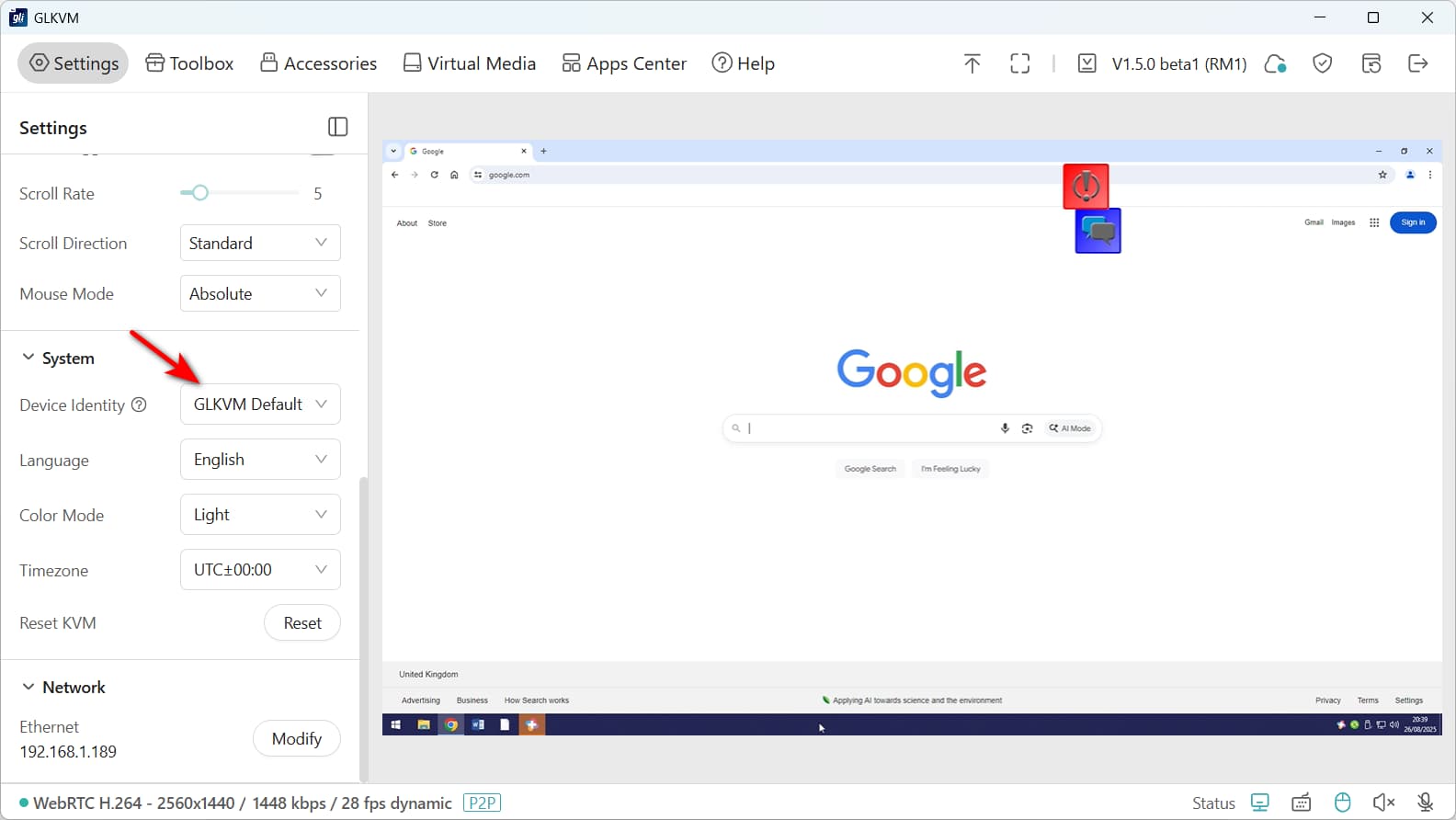Open the Device Identity dropdown
Viewport: 1456px width, 820px height.
(260, 404)
